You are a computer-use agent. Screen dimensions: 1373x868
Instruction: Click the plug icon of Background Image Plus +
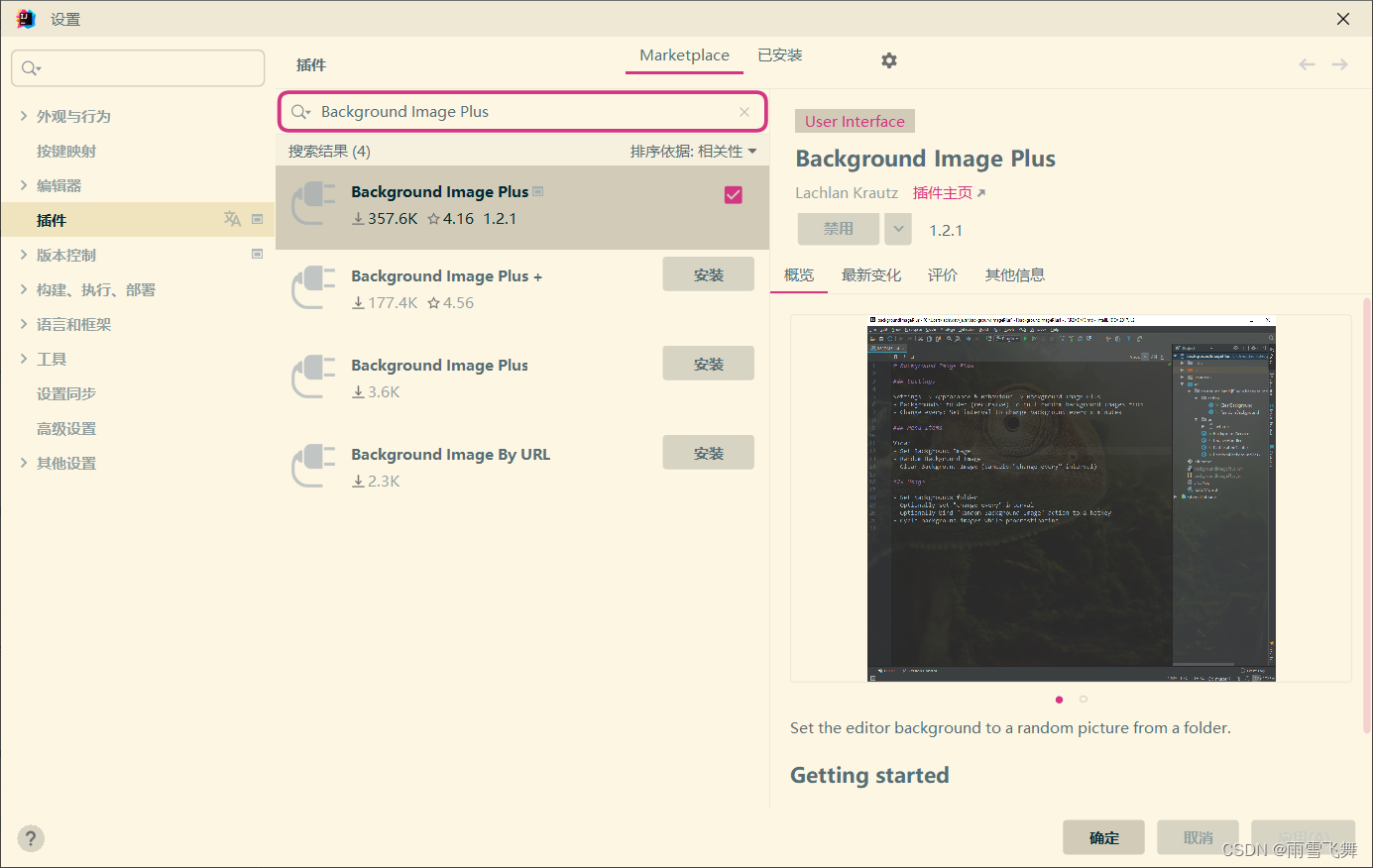point(314,288)
